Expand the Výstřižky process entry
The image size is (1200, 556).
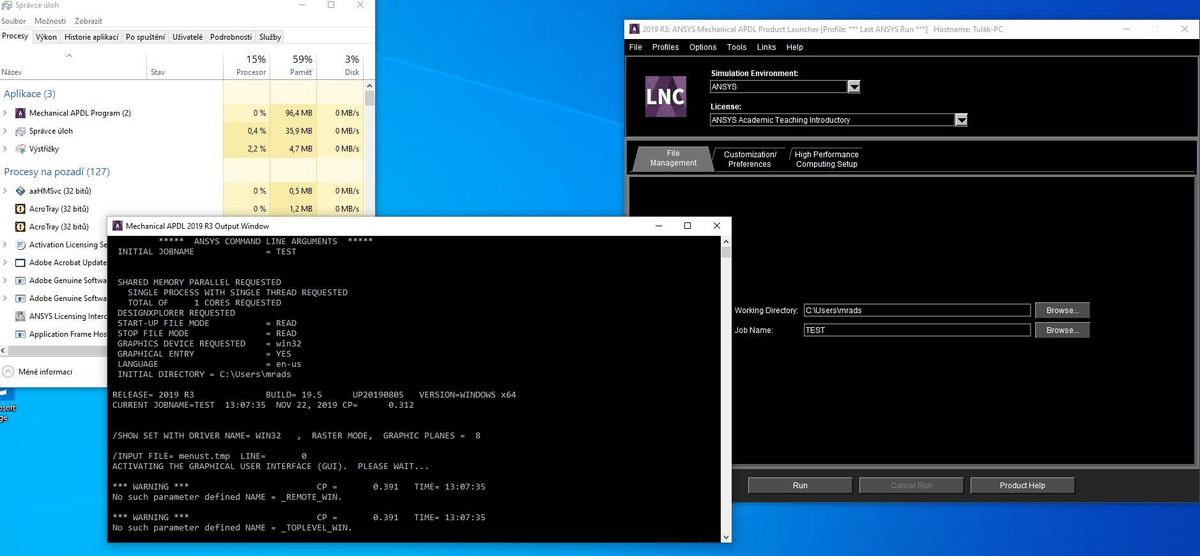click(x=6, y=148)
